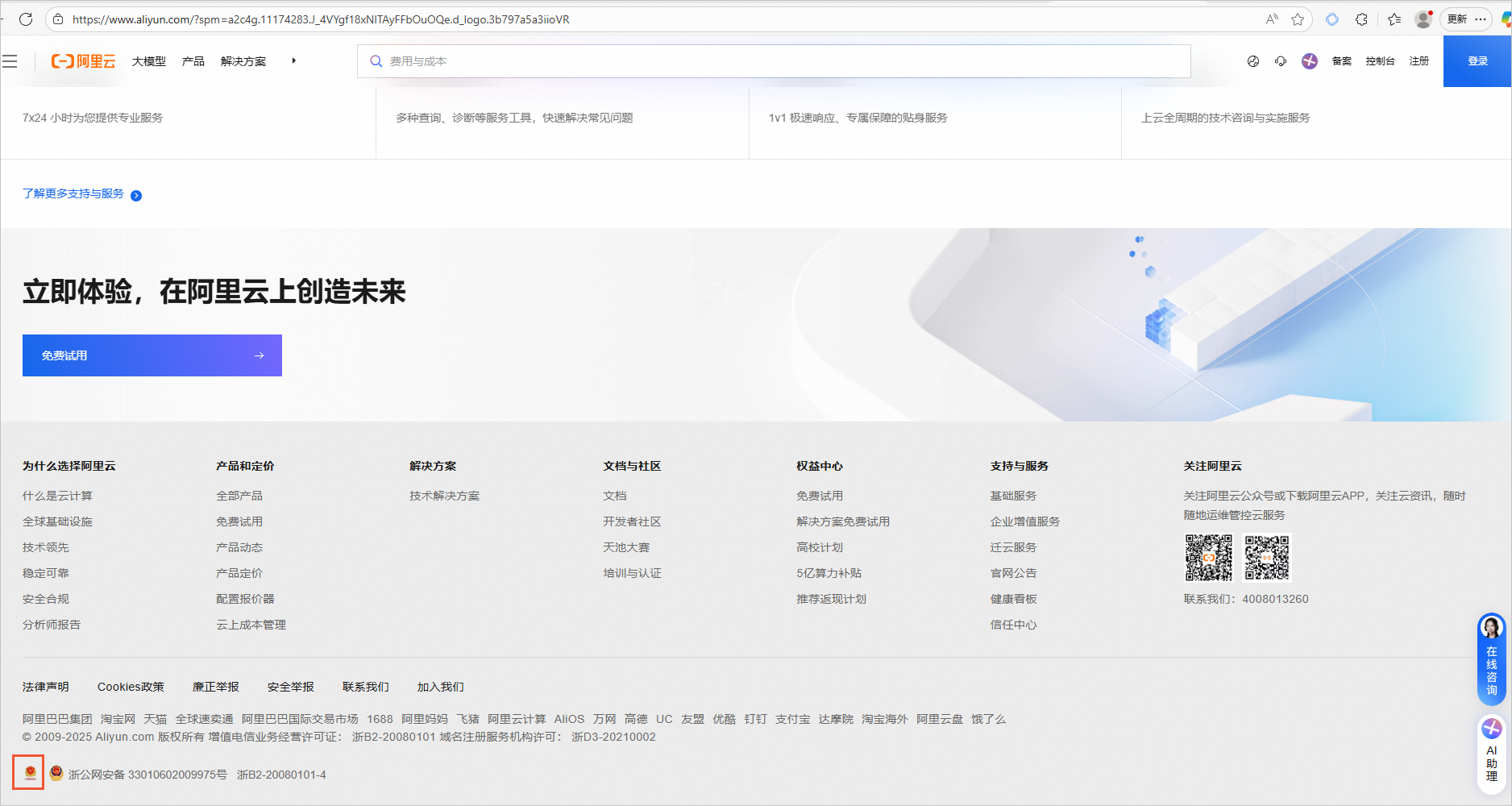Screen dimensions: 1512x806
Task: Visit 支付宝 in the affiliate links
Action: pos(793,719)
